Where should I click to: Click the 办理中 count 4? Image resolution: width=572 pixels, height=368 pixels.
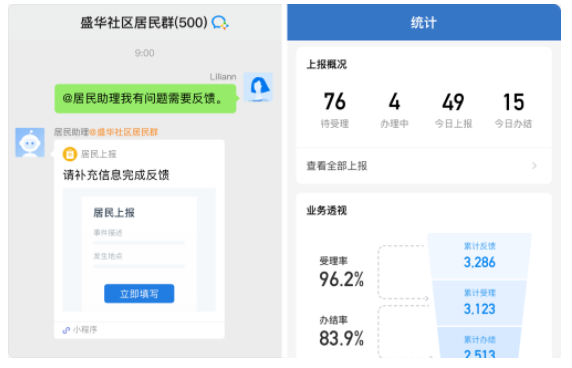tap(394, 101)
